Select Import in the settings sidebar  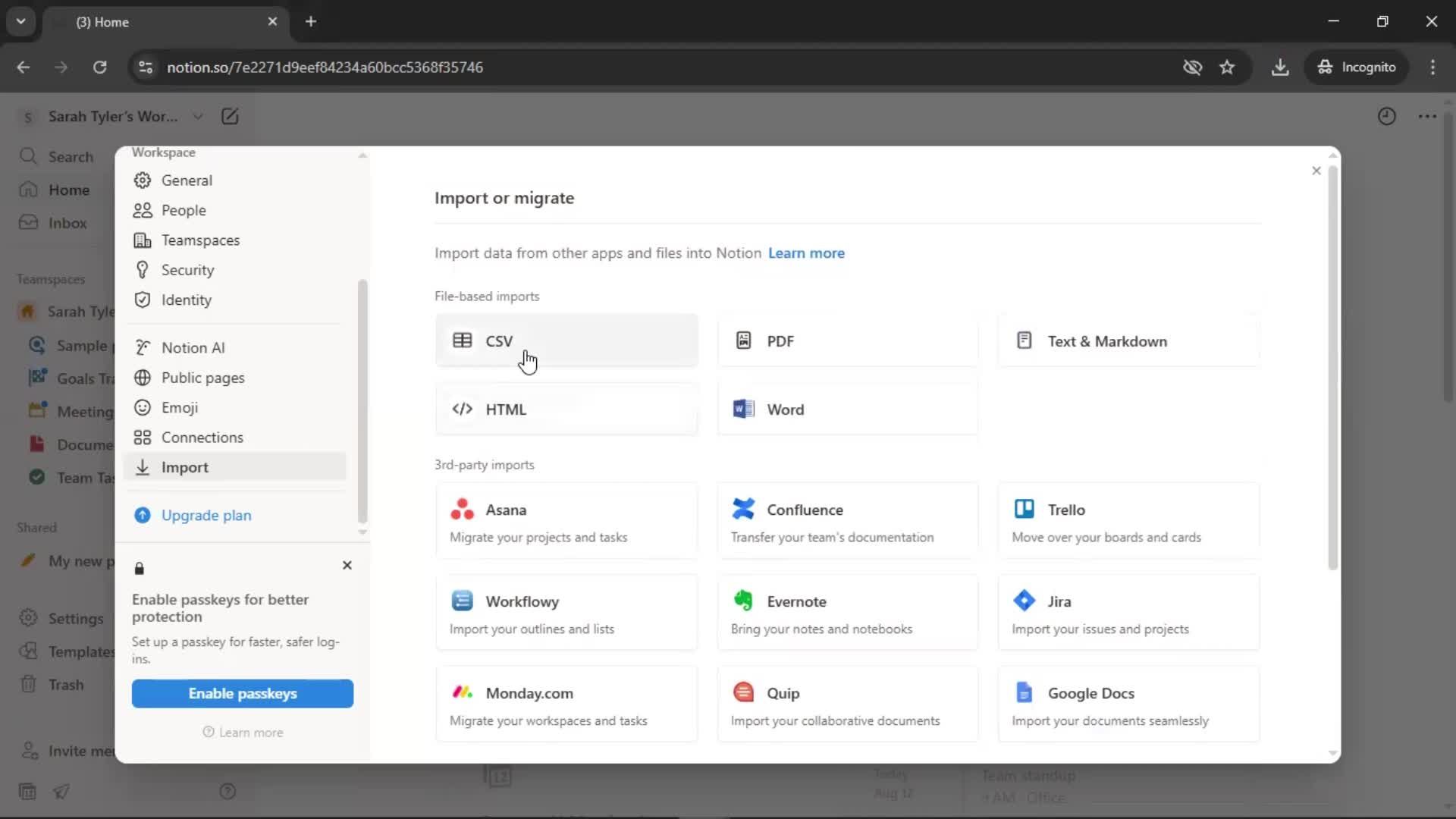click(x=234, y=467)
